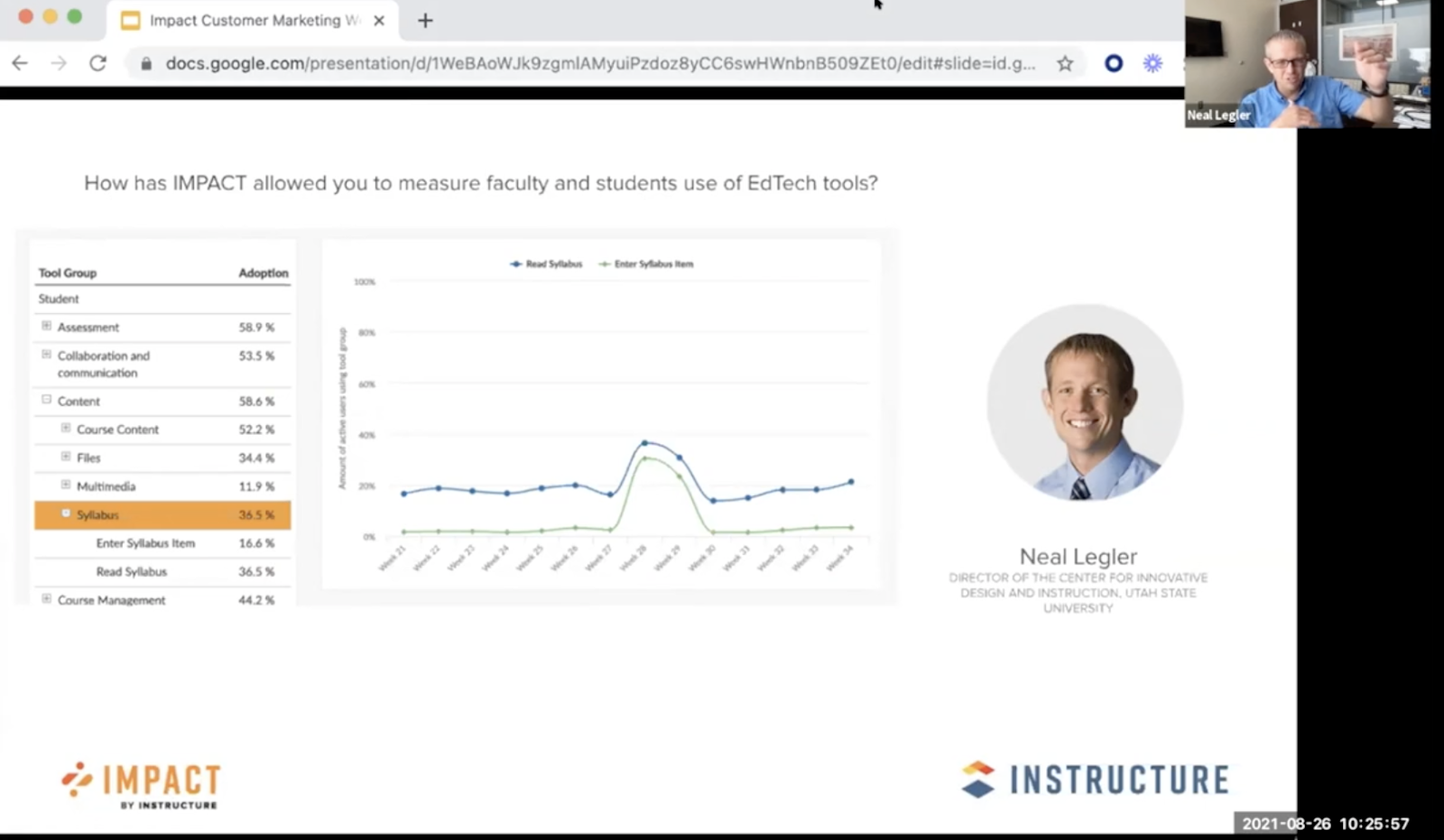Toggle the Enter Syllabus Item legend series
This screenshot has height=840, width=1444.
pos(646,264)
